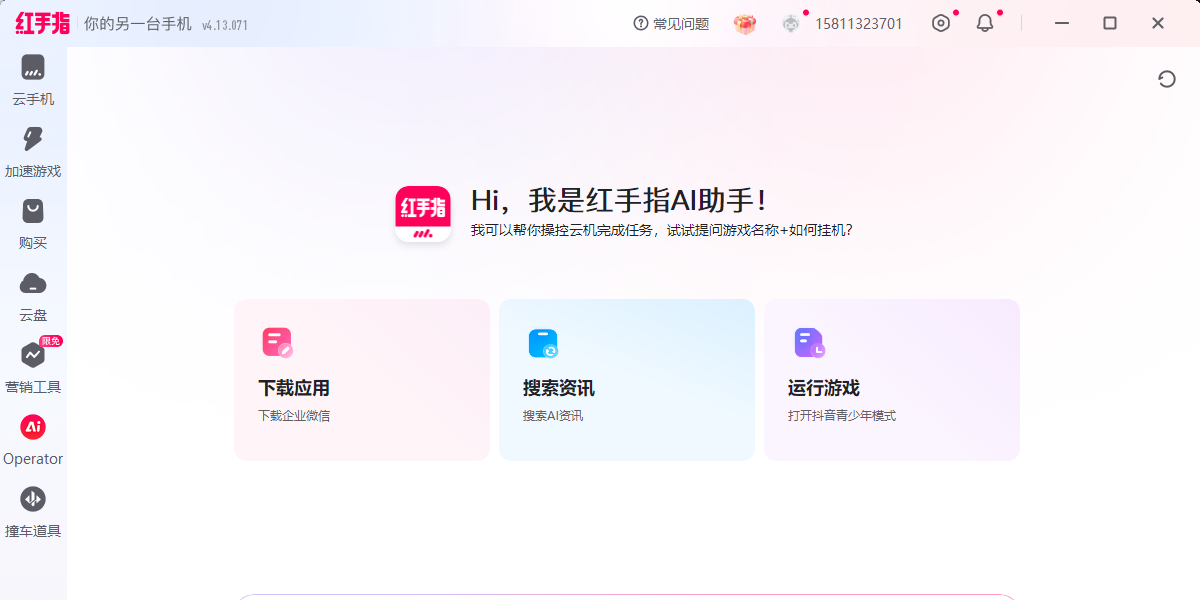
Task: Click the 限免 badge on 营销工具
Action: coord(52,341)
